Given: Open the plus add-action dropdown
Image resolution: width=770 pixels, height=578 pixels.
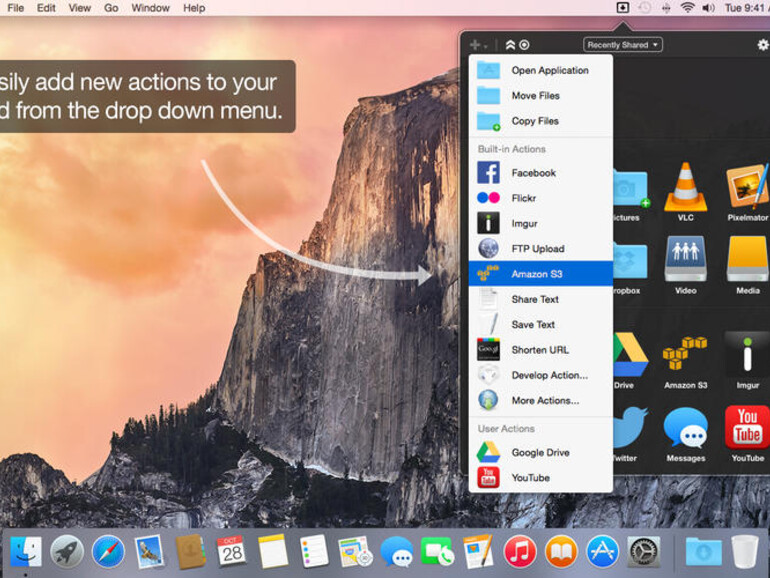Looking at the screenshot, I should (478, 45).
